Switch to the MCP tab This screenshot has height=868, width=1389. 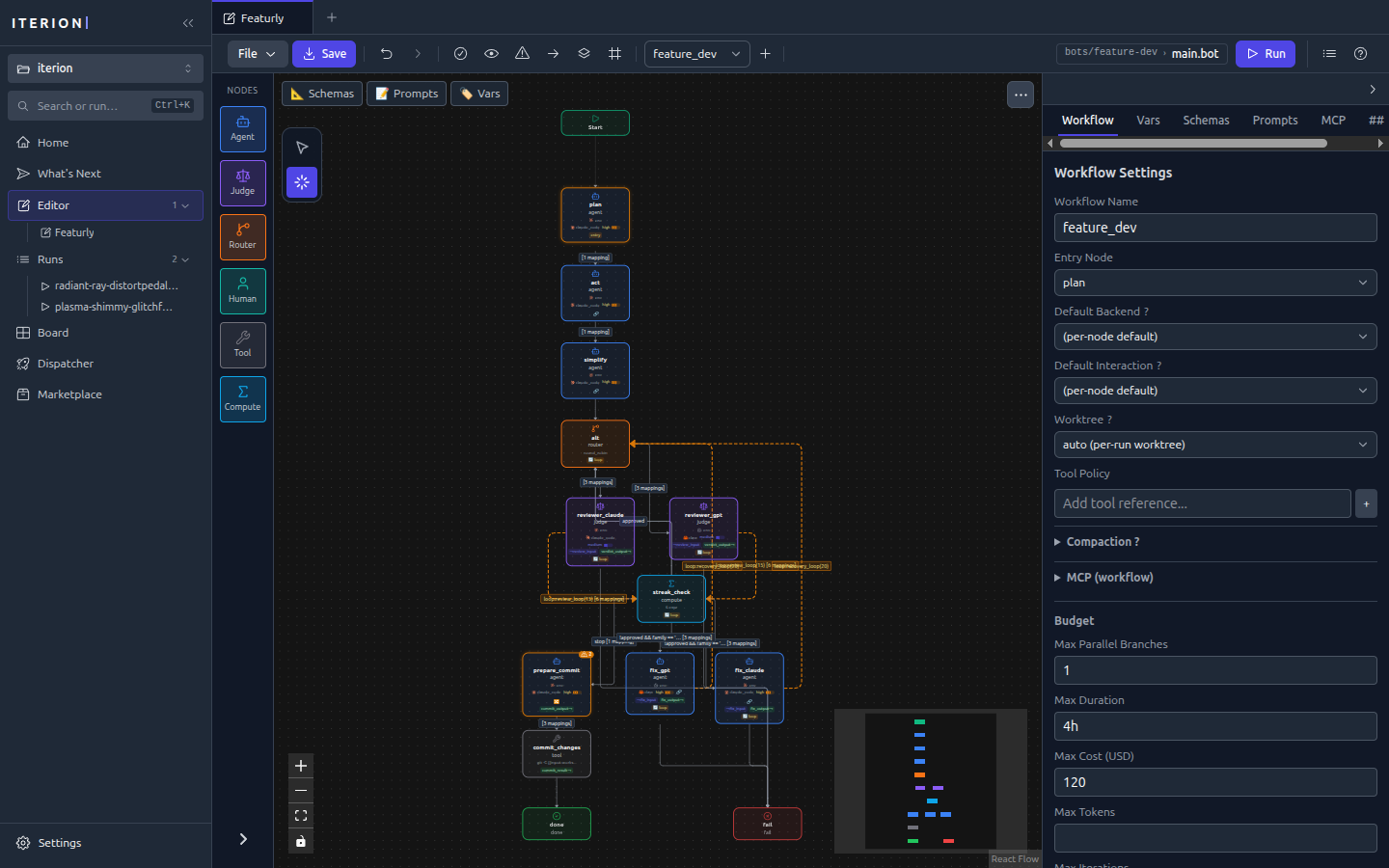click(x=1333, y=121)
